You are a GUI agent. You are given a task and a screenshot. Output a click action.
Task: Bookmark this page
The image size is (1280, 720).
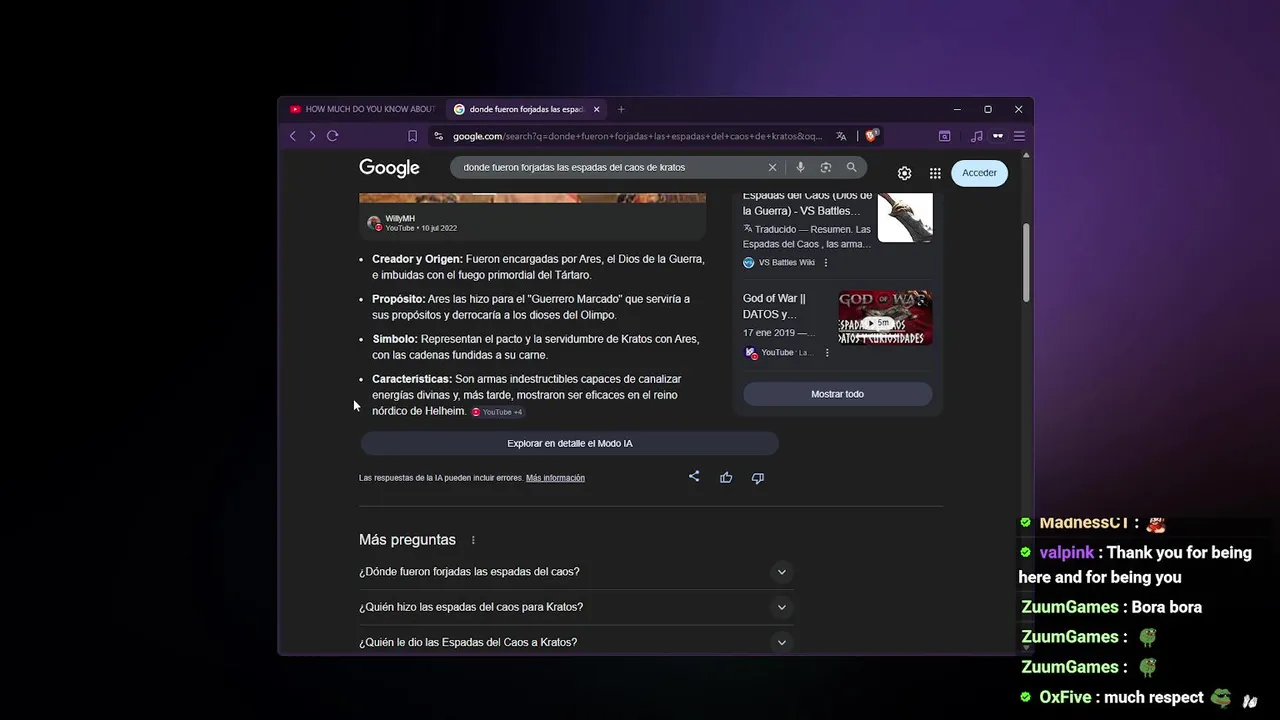click(412, 136)
